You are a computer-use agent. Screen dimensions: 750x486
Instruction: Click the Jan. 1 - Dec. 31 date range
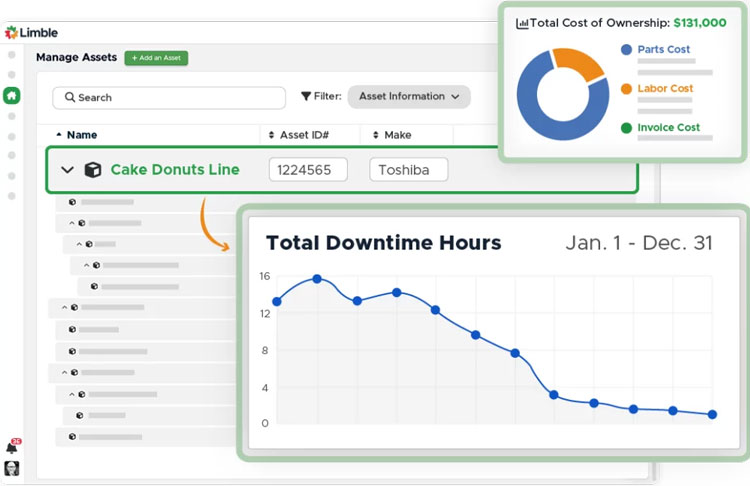[x=639, y=243]
